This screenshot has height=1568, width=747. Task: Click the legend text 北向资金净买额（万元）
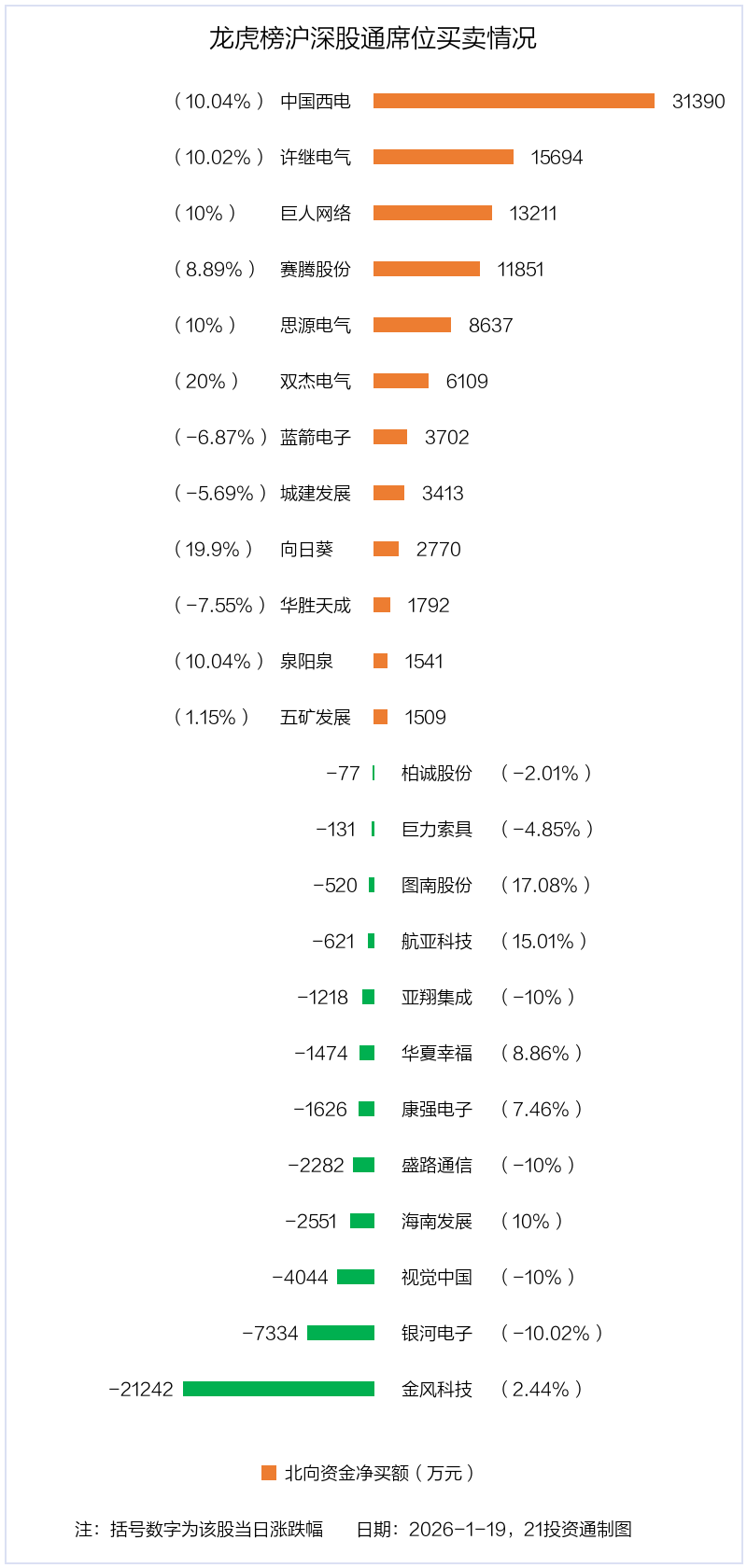[x=380, y=1473]
